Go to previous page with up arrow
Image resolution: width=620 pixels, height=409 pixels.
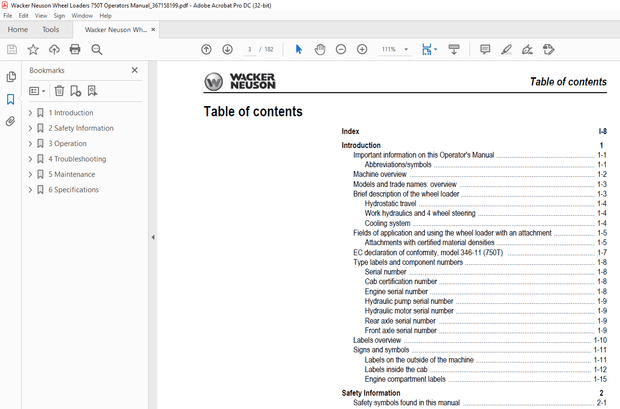coord(206,49)
